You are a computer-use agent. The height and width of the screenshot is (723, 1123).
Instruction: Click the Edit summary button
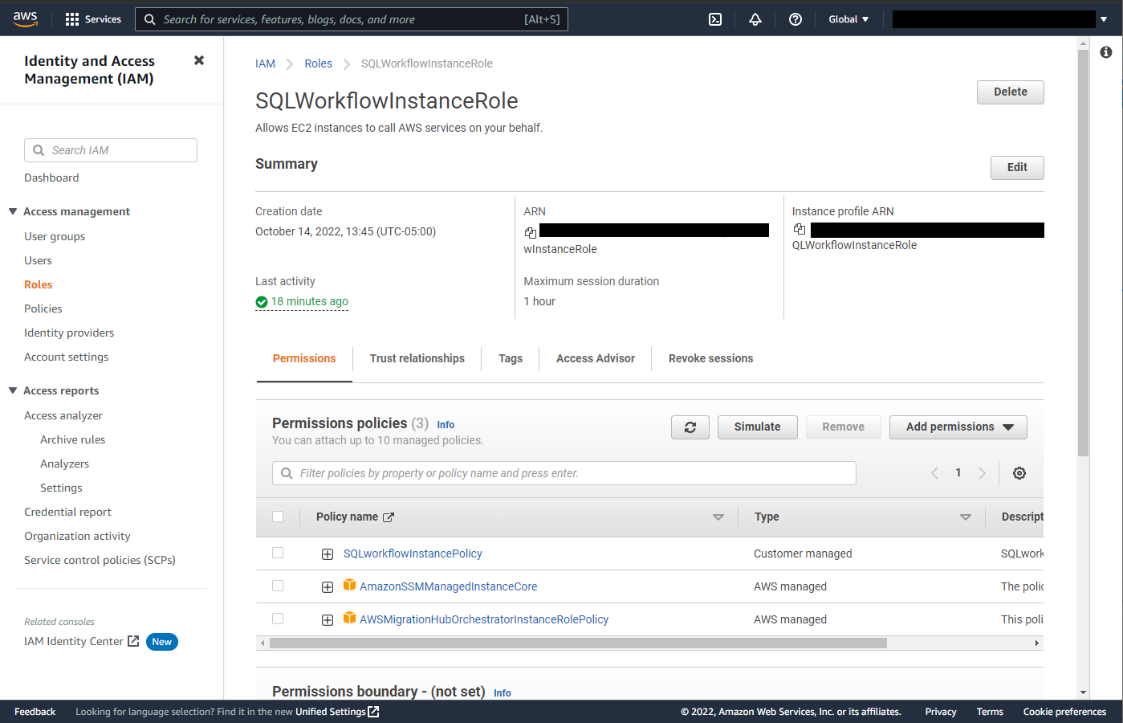tap(1017, 167)
